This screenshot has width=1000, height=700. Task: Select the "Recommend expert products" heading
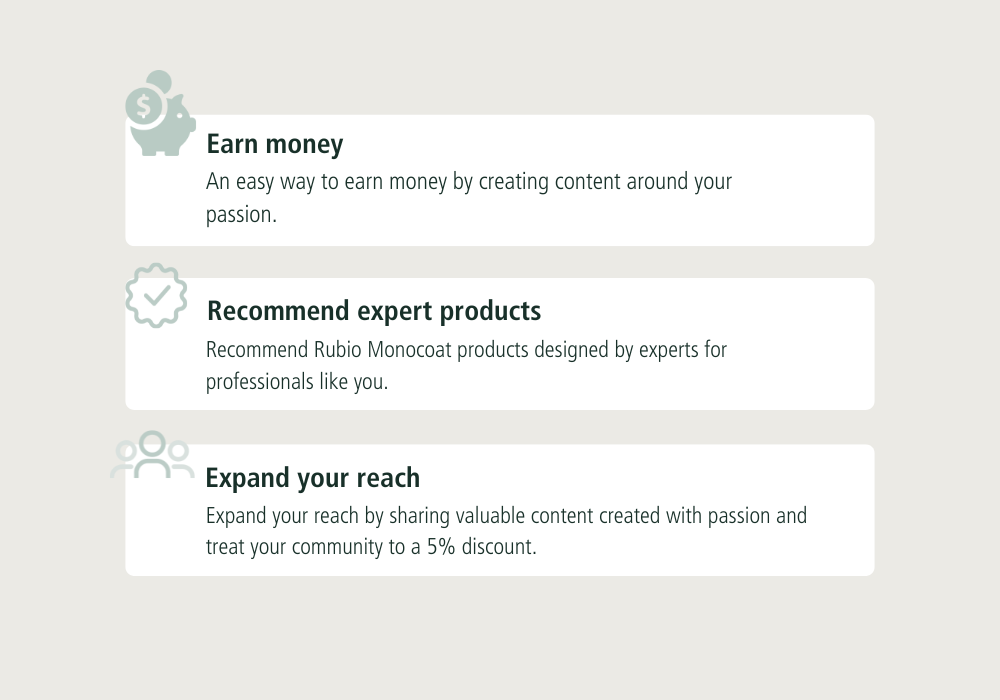click(x=374, y=311)
